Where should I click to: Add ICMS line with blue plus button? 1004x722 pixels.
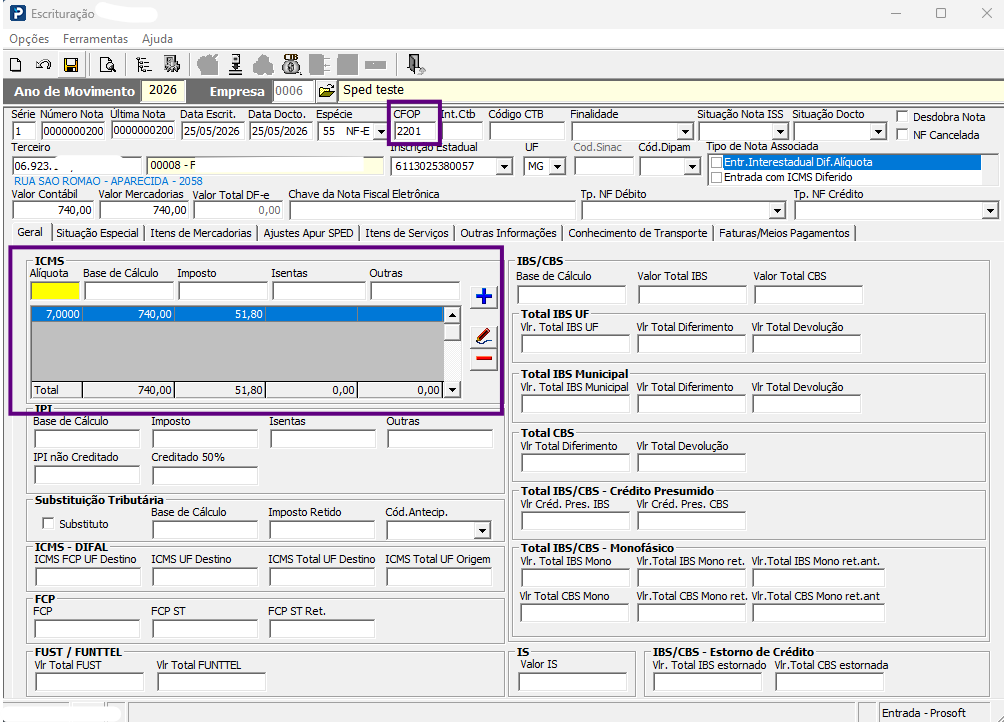point(484,296)
